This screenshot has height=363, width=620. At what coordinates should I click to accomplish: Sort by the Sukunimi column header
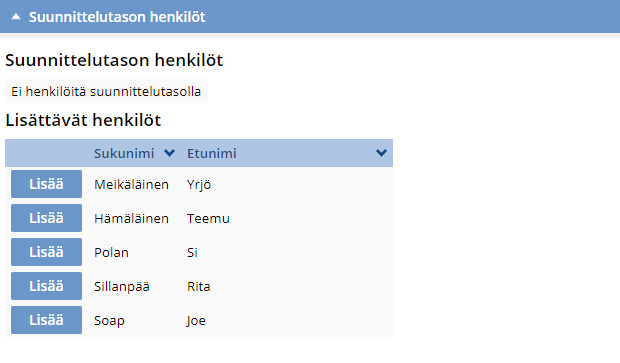(124, 153)
